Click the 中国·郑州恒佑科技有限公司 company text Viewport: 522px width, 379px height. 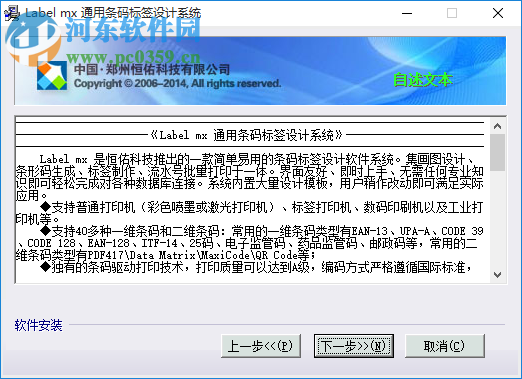(x=152, y=69)
